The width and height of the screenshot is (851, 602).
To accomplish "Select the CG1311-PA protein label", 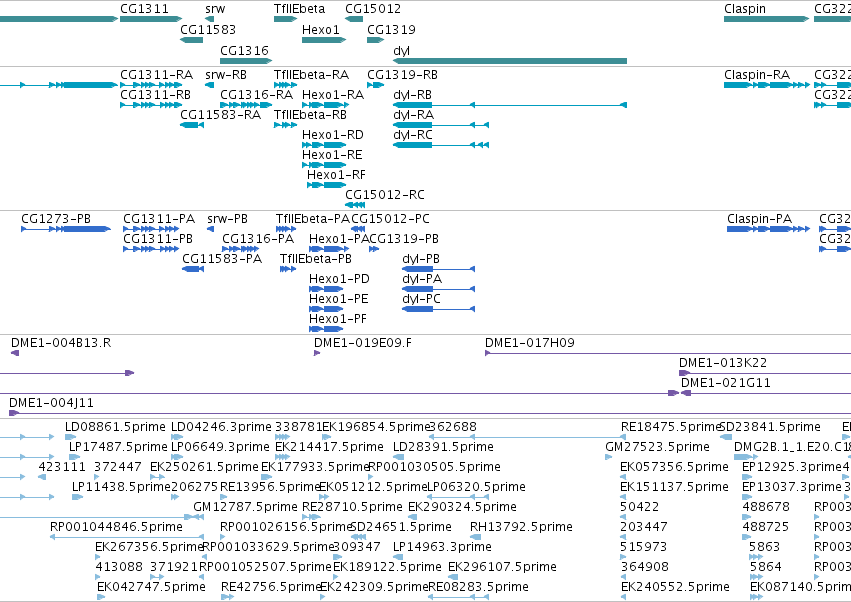I will (x=159, y=219).
